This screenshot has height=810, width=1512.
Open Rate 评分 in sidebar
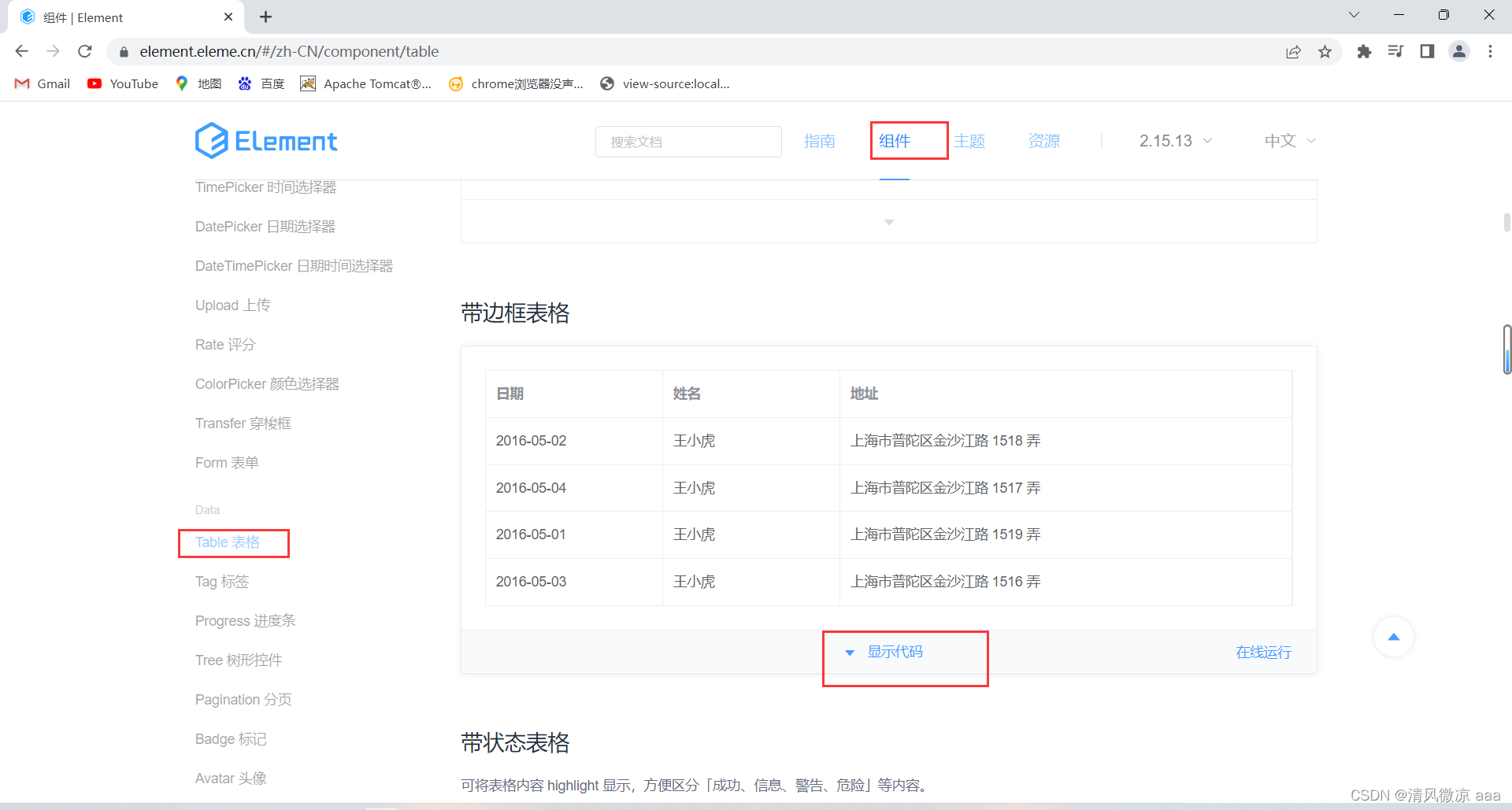[225, 345]
